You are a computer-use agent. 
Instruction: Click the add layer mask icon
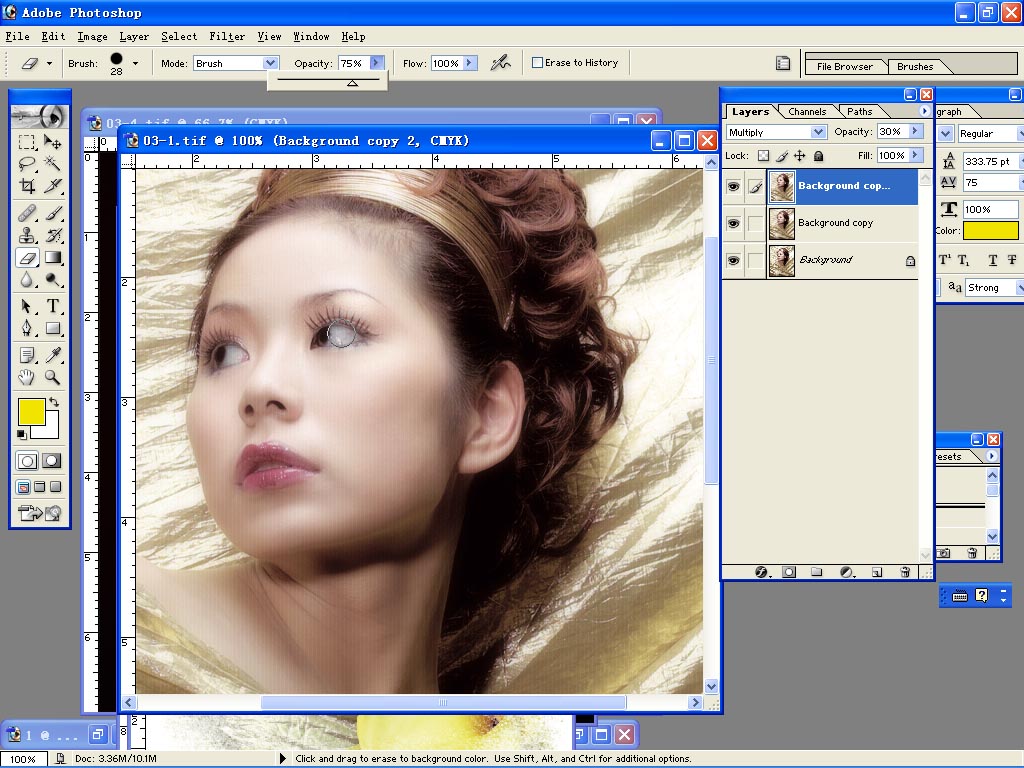[789, 572]
